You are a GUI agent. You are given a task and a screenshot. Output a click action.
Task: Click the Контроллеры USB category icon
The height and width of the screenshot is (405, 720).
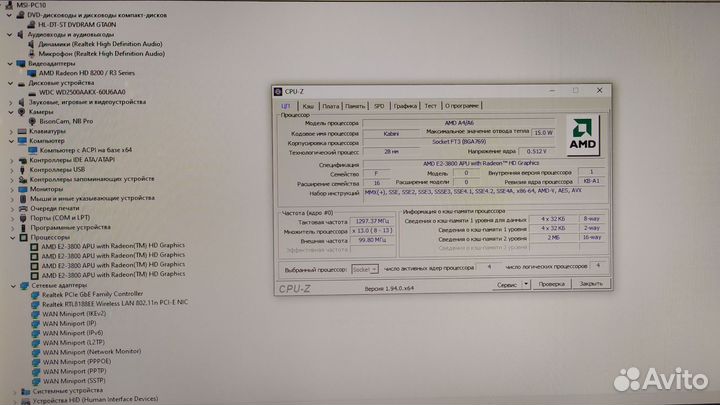click(22, 170)
